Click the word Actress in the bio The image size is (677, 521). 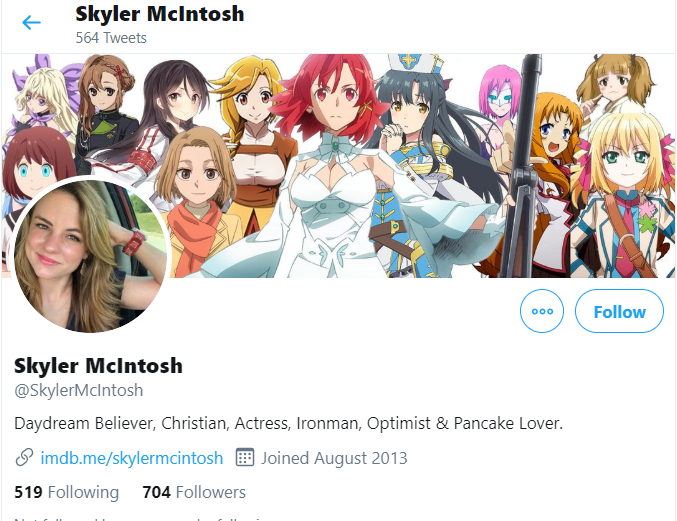[262, 423]
